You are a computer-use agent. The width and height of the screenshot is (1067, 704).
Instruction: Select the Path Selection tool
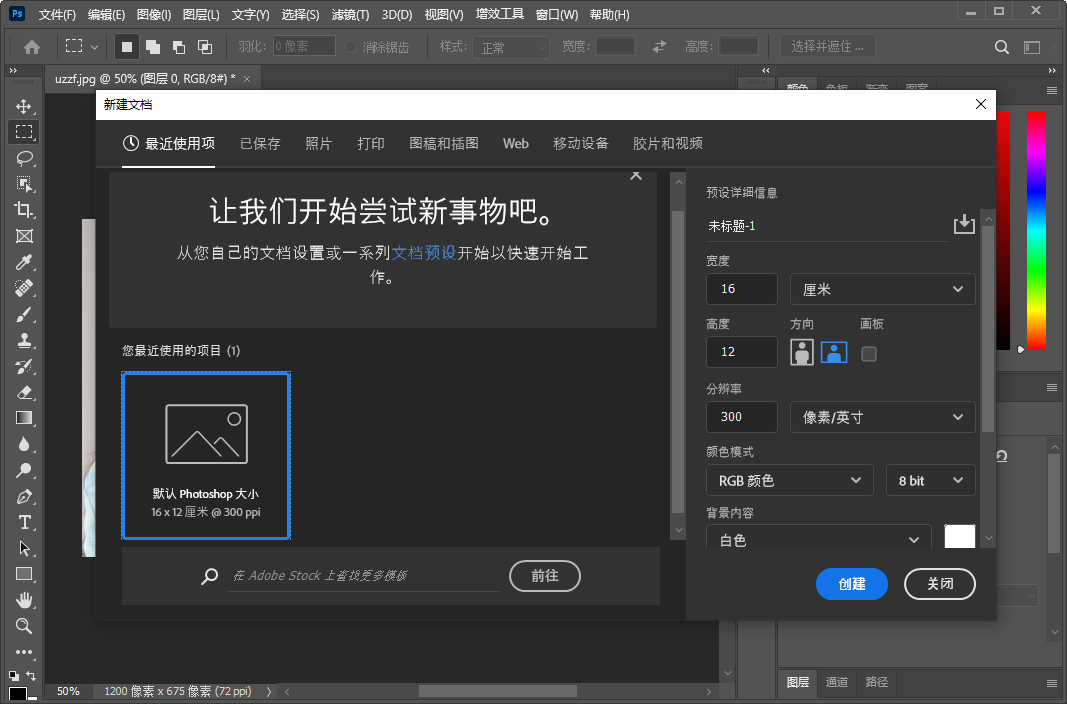(24, 548)
